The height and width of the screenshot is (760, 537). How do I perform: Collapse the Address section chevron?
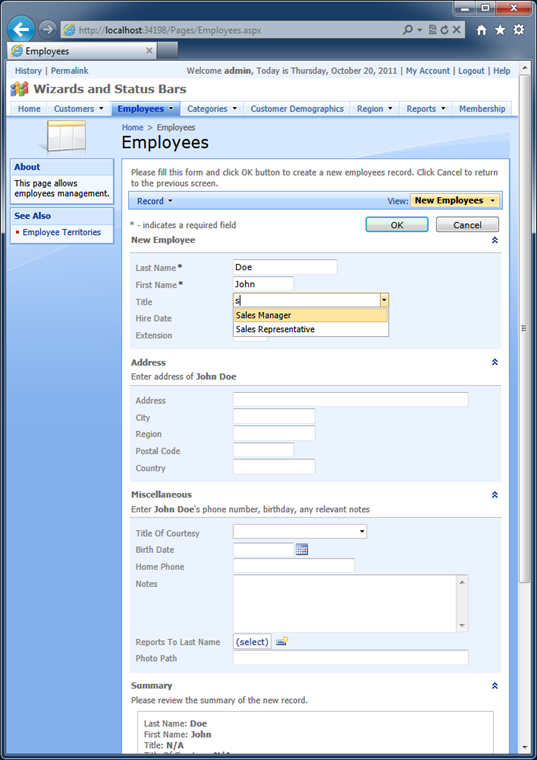pos(495,362)
